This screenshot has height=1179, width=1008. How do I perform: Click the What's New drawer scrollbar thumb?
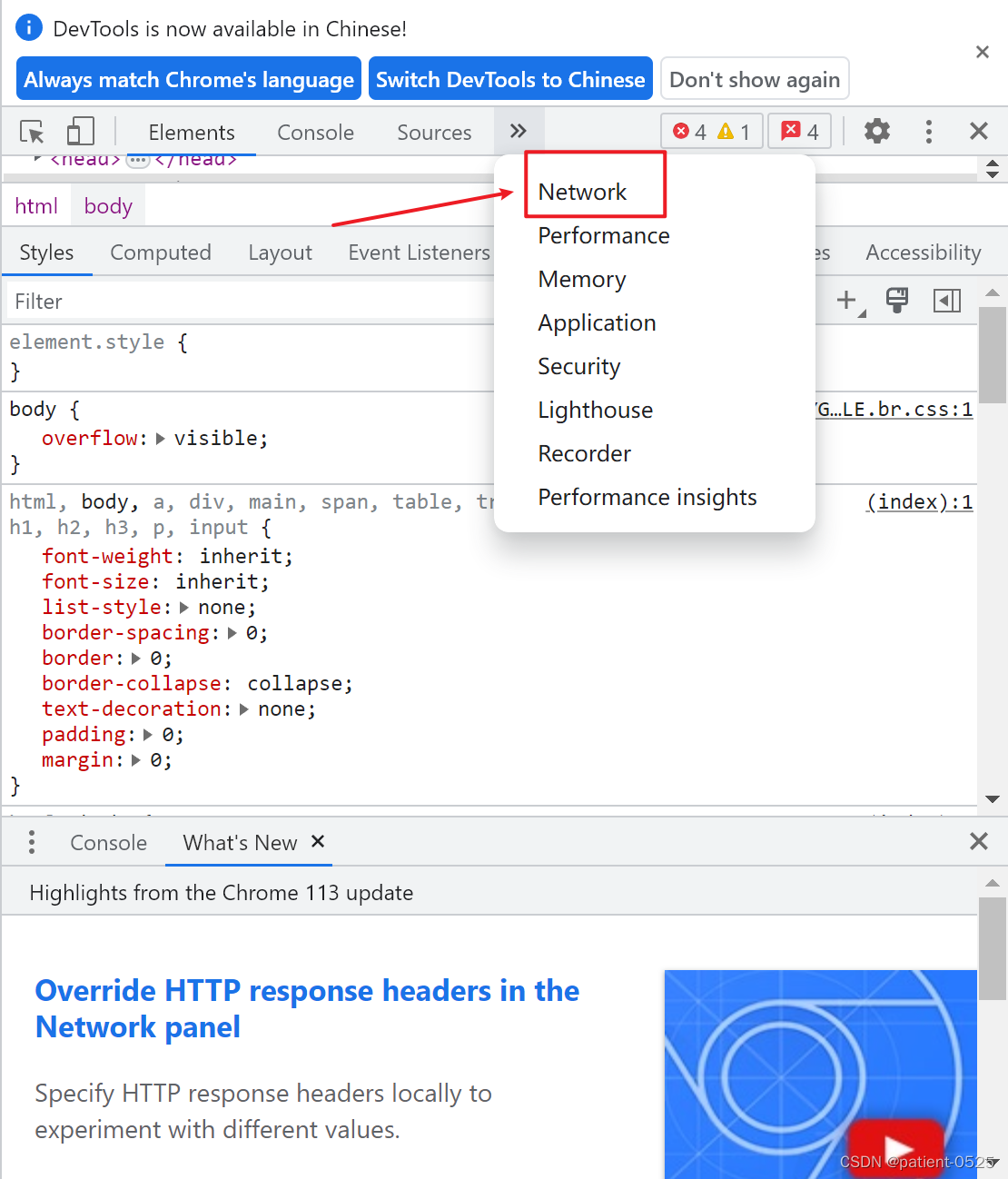[x=993, y=948]
